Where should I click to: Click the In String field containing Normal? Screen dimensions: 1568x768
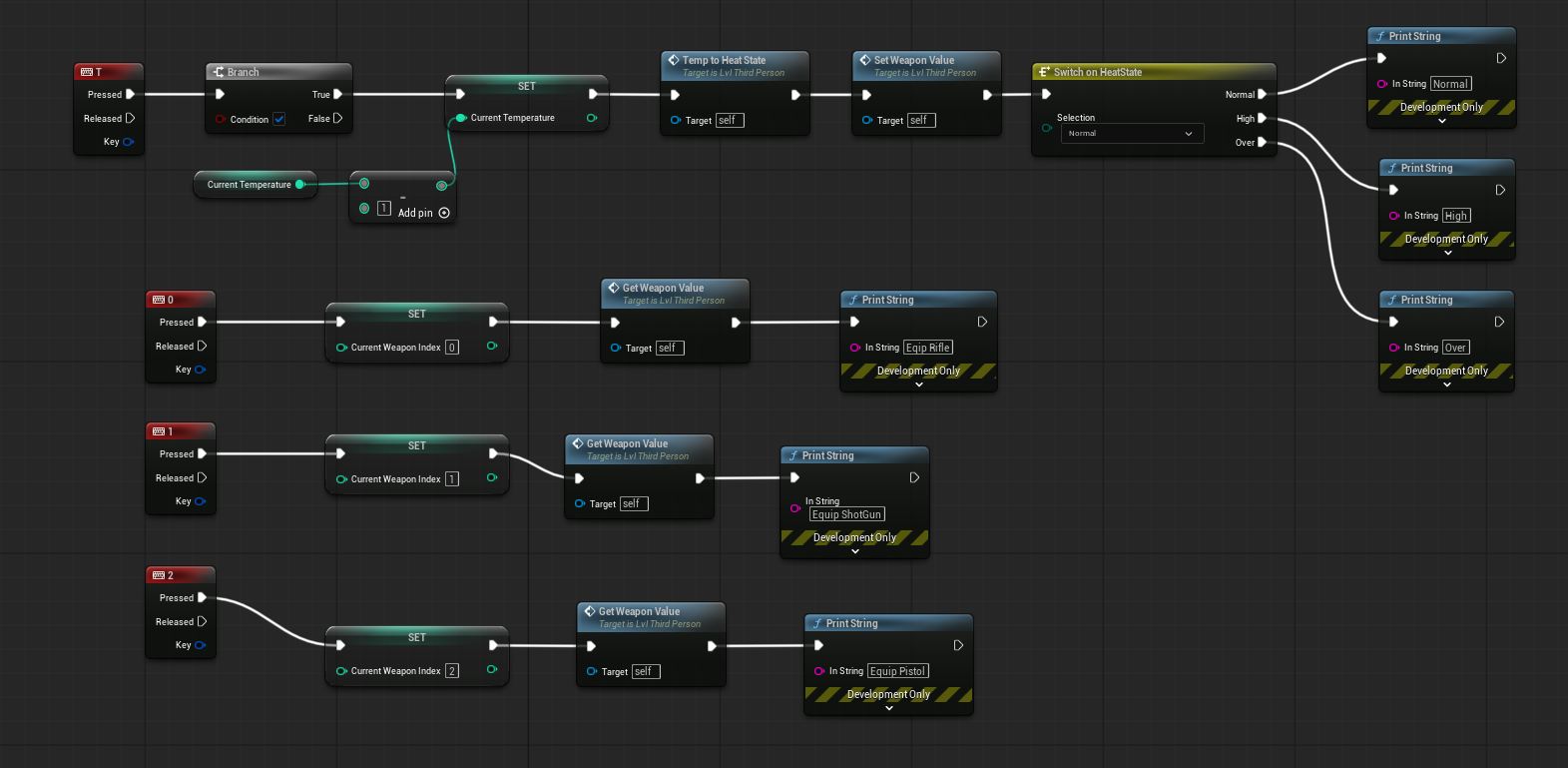click(x=1451, y=84)
